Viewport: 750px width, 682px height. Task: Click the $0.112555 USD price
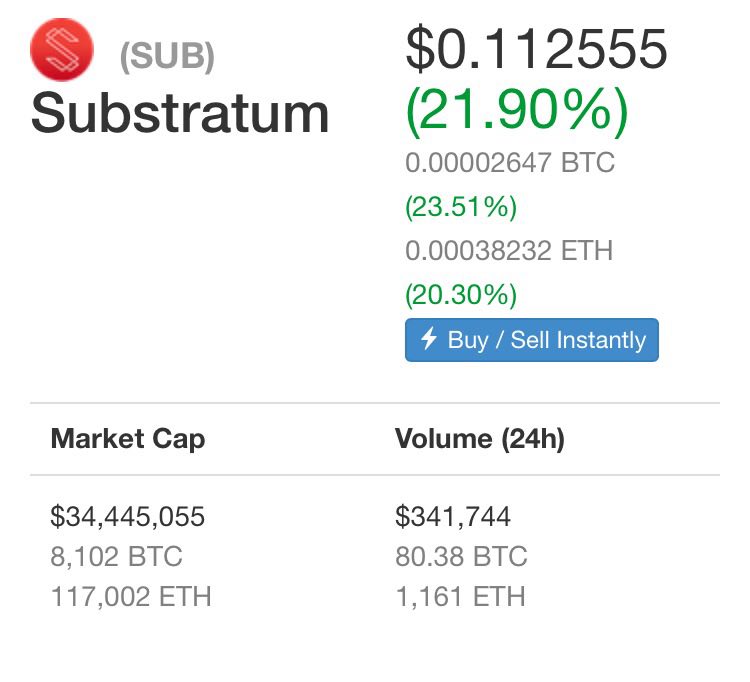(536, 49)
